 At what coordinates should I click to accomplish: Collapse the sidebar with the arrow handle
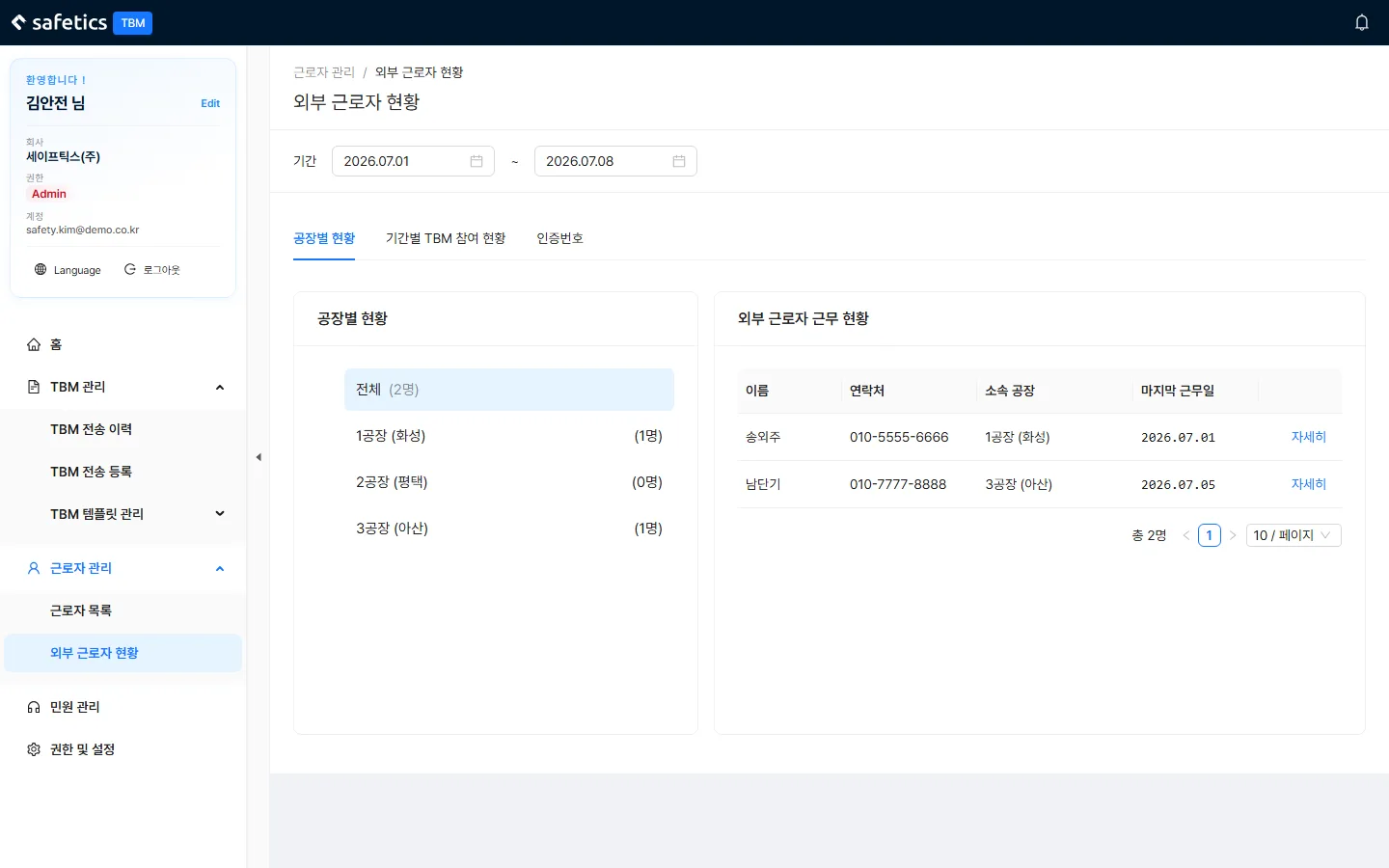pos(259,457)
